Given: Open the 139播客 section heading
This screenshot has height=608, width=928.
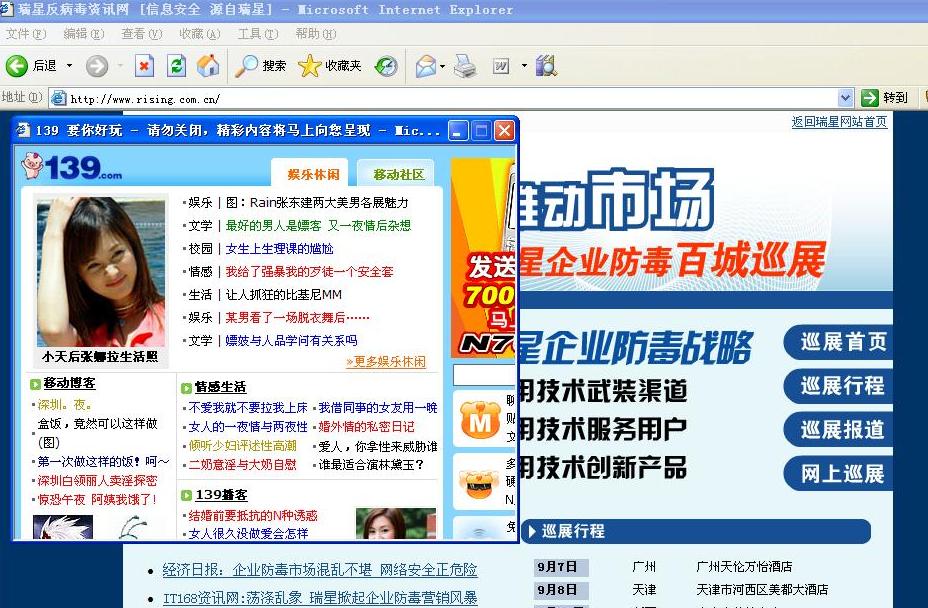Looking at the screenshot, I should (x=221, y=495).
